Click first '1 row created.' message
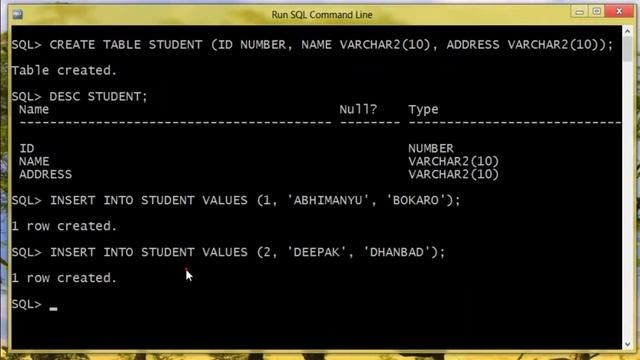 (x=64, y=226)
